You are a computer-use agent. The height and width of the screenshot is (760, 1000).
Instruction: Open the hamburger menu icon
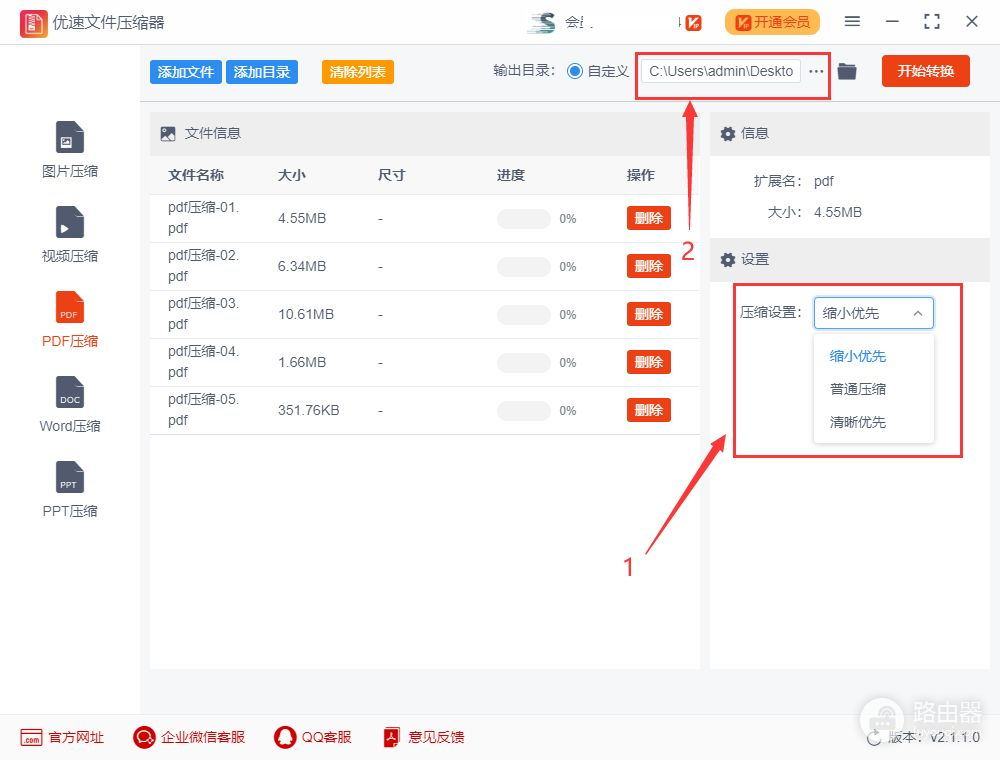852,22
